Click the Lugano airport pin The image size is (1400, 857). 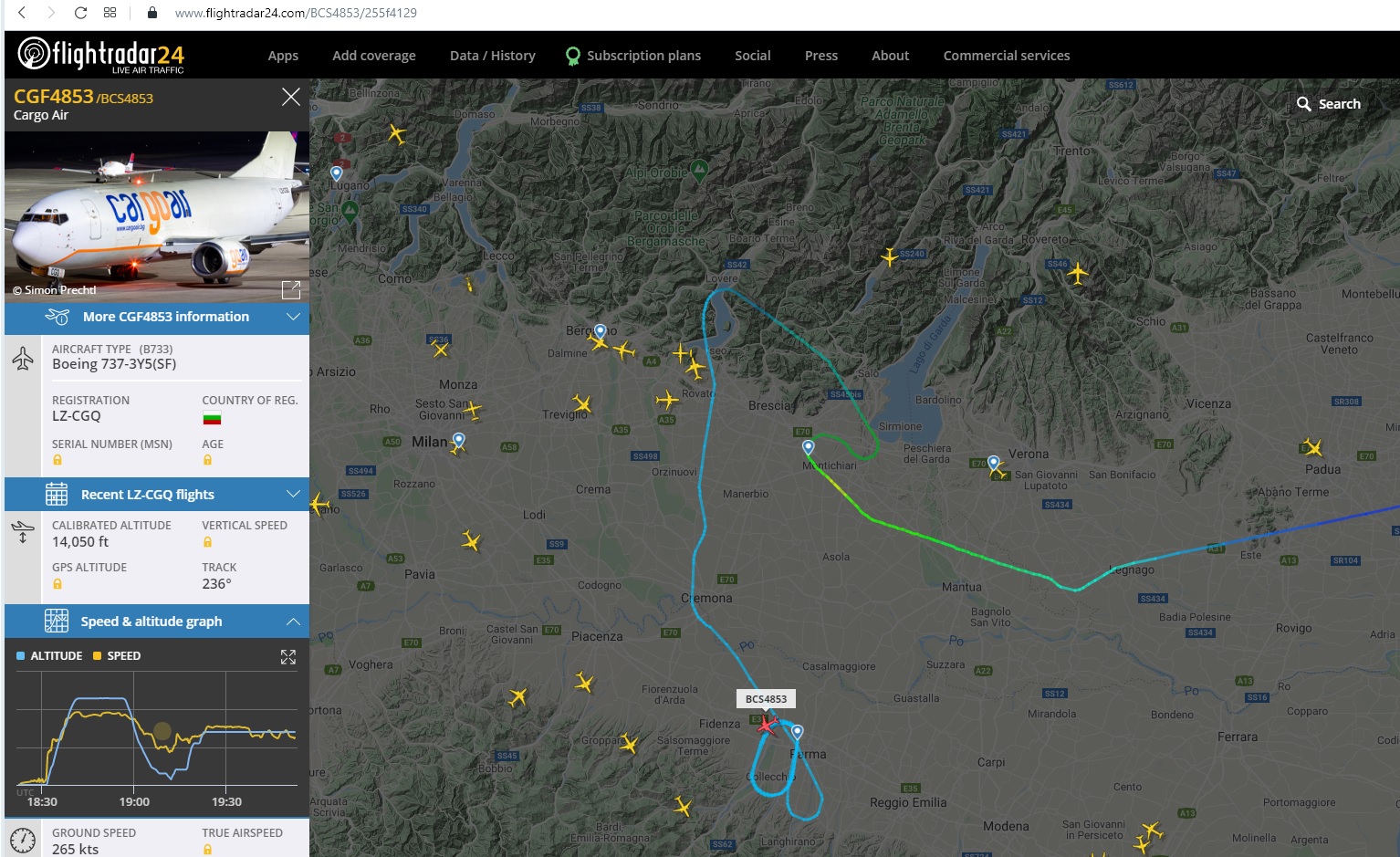click(x=337, y=173)
